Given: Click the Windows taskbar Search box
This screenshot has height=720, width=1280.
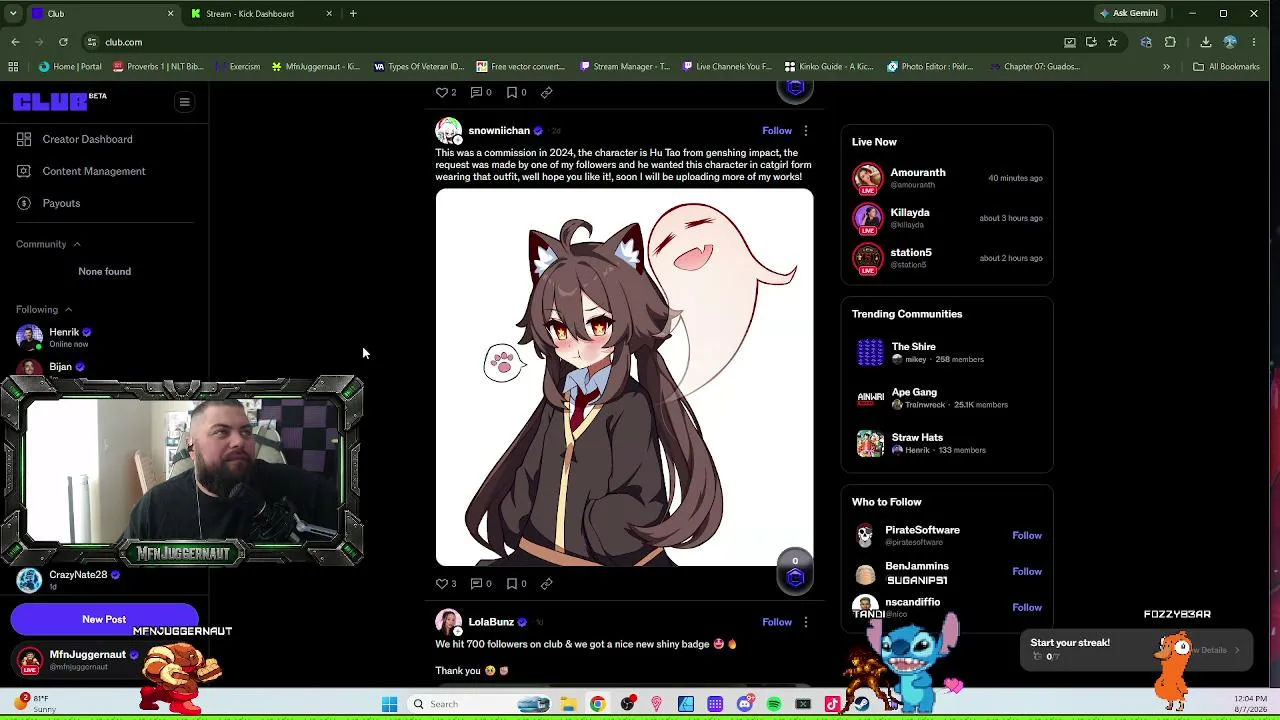Looking at the screenshot, I should tap(478, 704).
